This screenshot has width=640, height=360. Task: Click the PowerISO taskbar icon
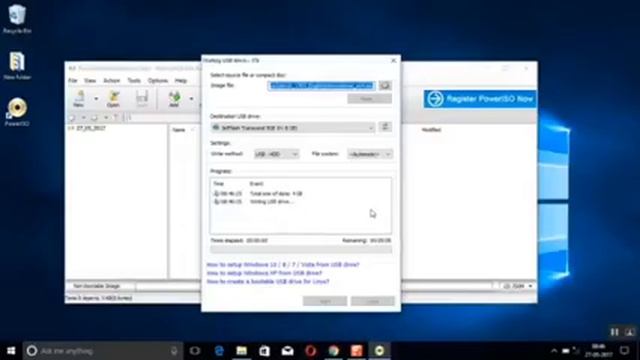380,351
